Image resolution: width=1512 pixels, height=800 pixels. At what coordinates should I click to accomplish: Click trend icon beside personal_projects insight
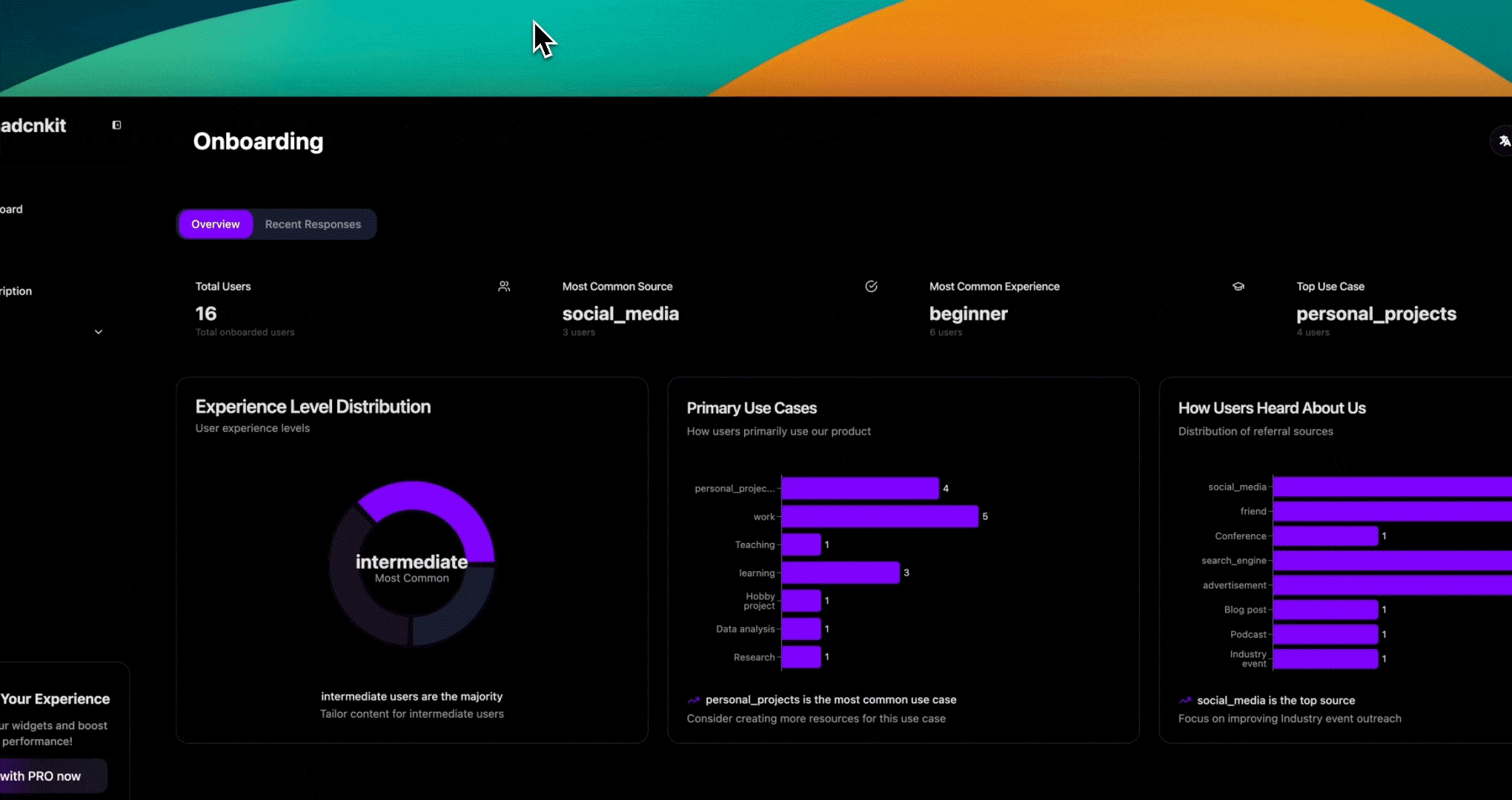coord(694,700)
